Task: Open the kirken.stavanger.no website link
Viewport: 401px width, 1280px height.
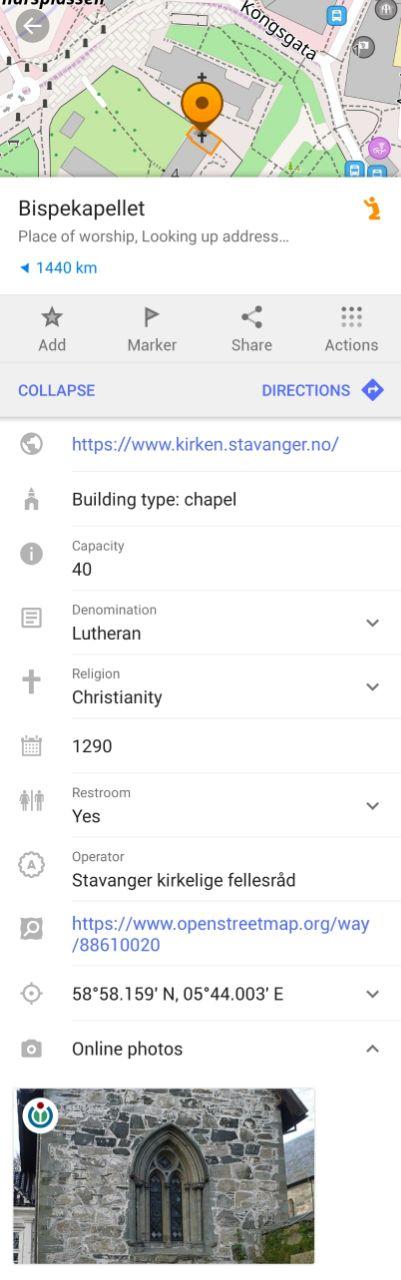Action: click(x=205, y=445)
